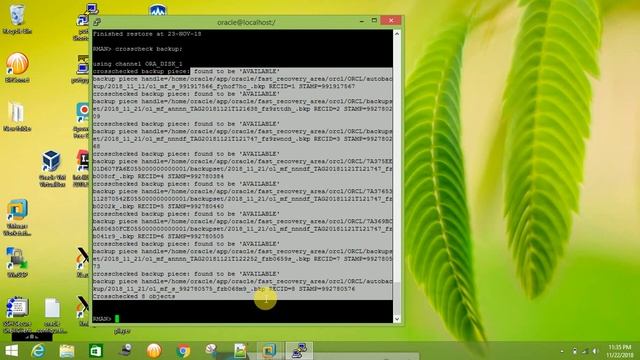Open the orange globe app in the taskbar
Image resolution: width=640 pixels, height=360 pixels.
point(154,351)
